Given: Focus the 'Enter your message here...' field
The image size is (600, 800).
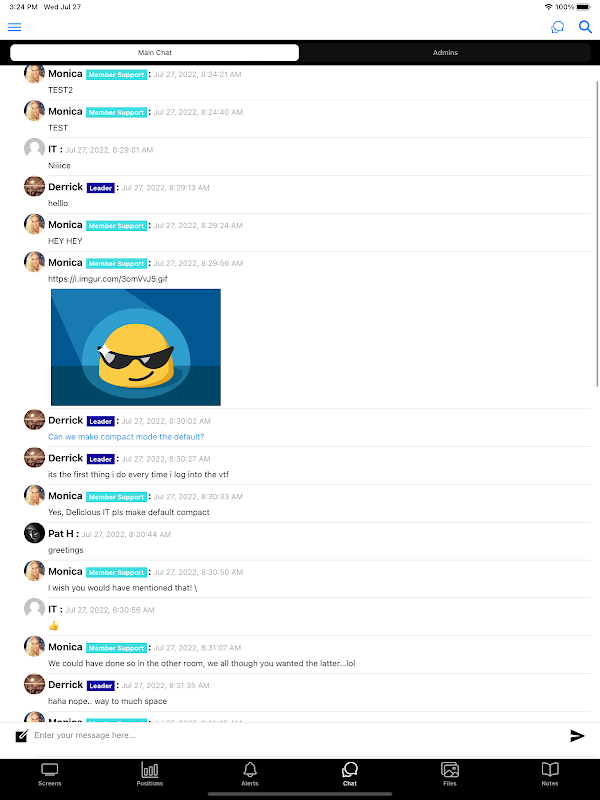Looking at the screenshot, I should (298, 735).
